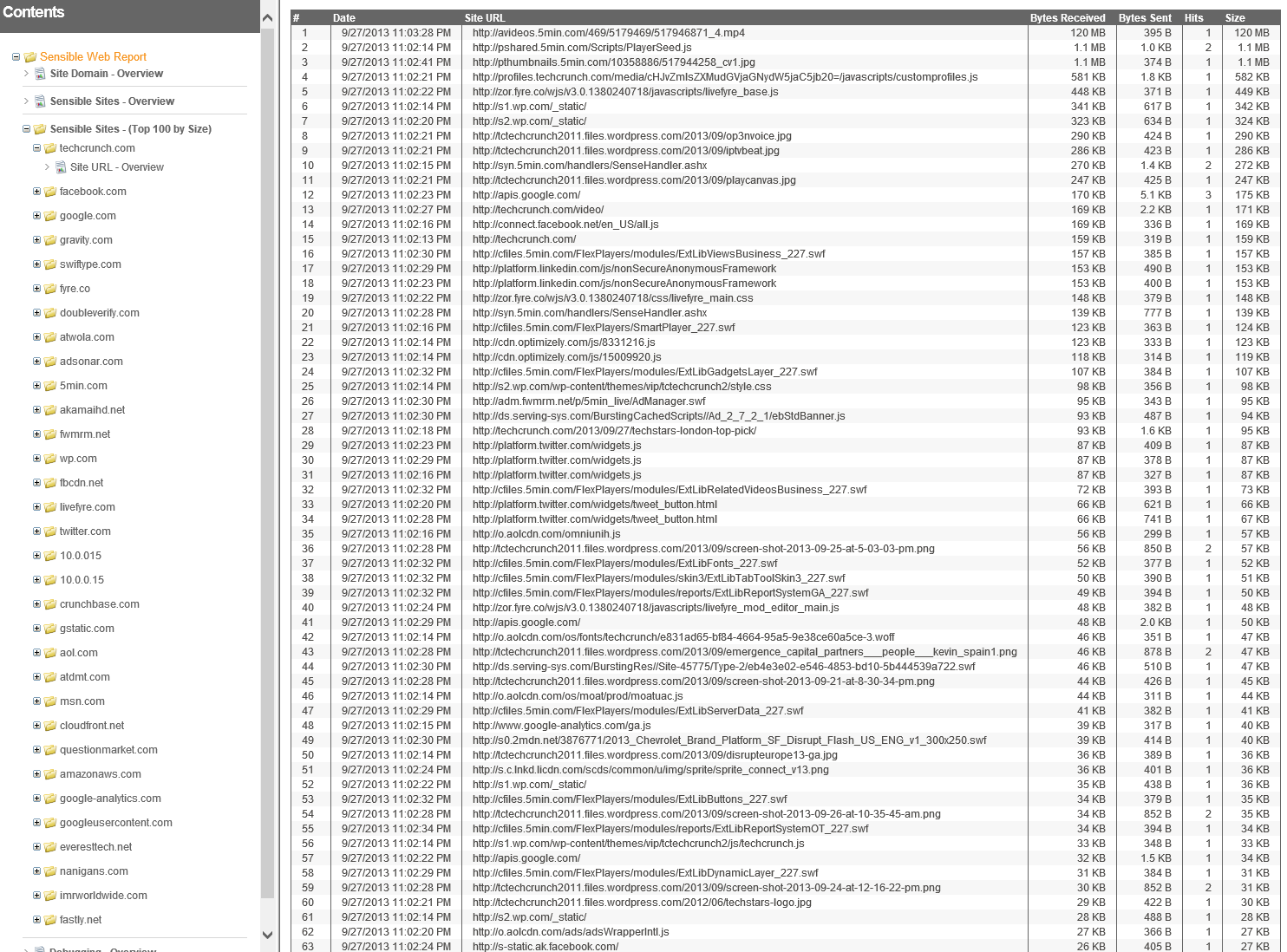Image resolution: width=1287 pixels, height=952 pixels.
Task: Collapse the Sensible Web Report root node
Action: [16, 56]
